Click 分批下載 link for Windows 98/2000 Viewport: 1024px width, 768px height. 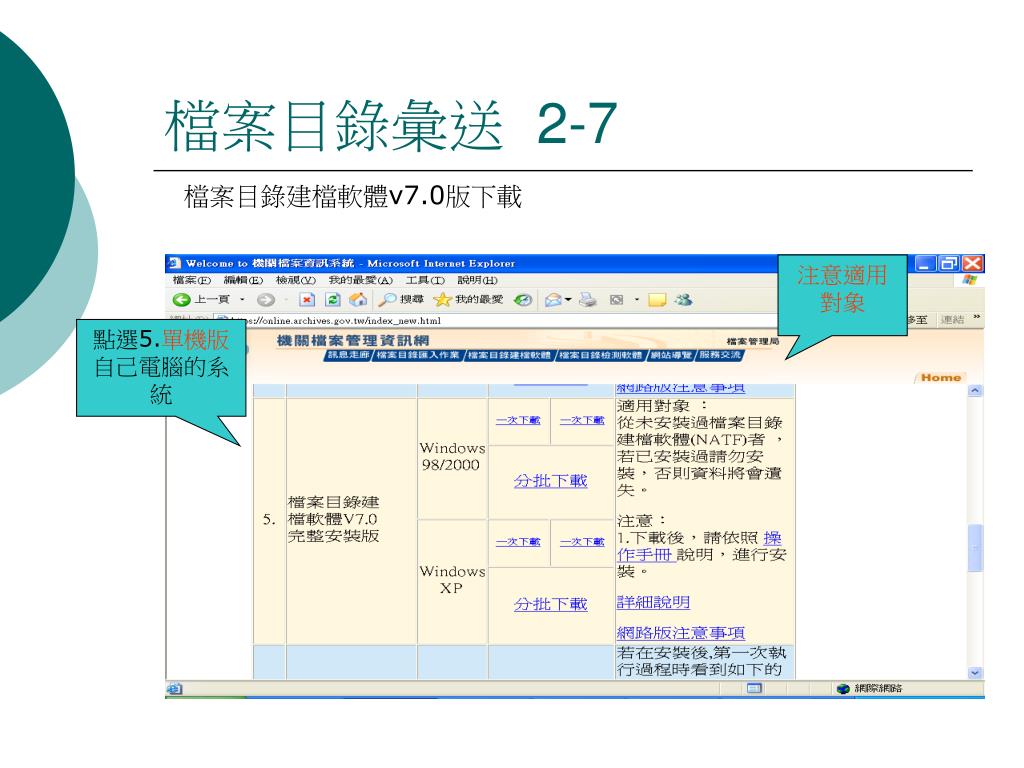[x=551, y=481]
